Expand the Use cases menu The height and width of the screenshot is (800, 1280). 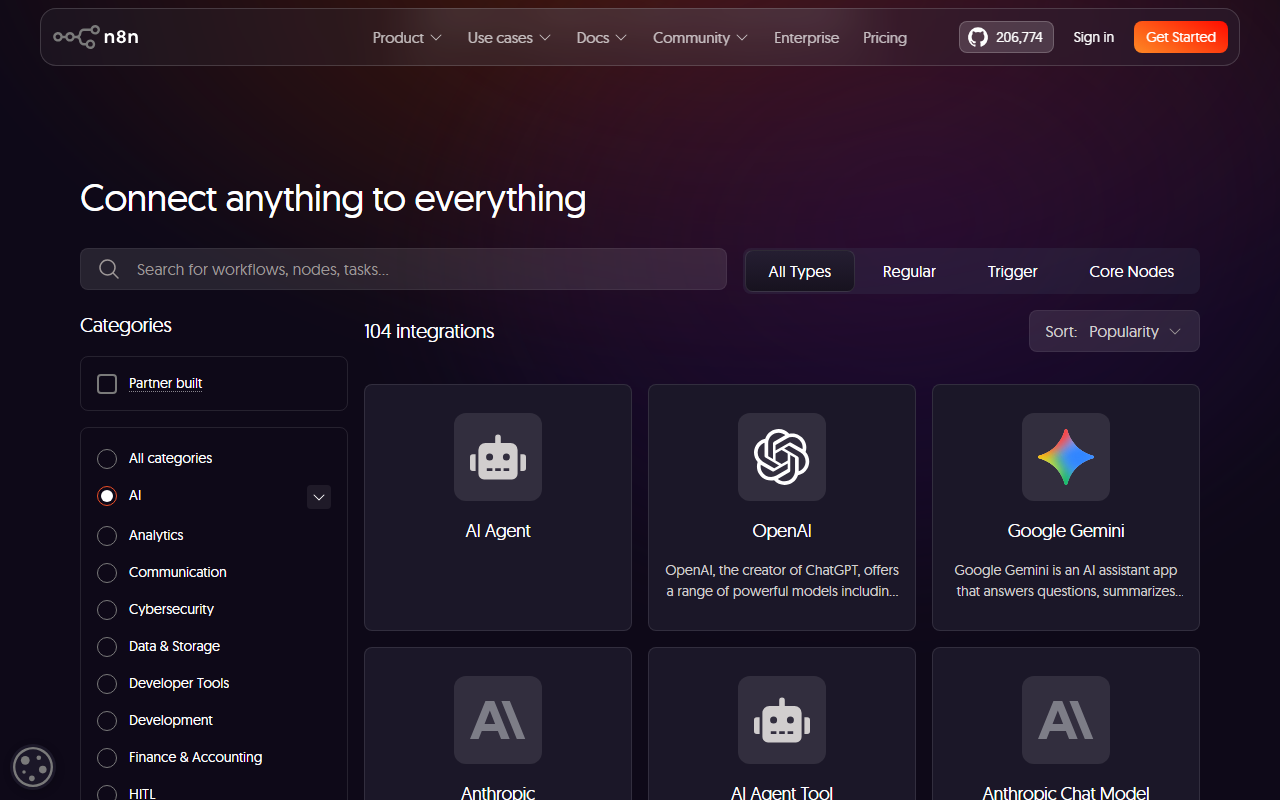pyautogui.click(x=509, y=38)
